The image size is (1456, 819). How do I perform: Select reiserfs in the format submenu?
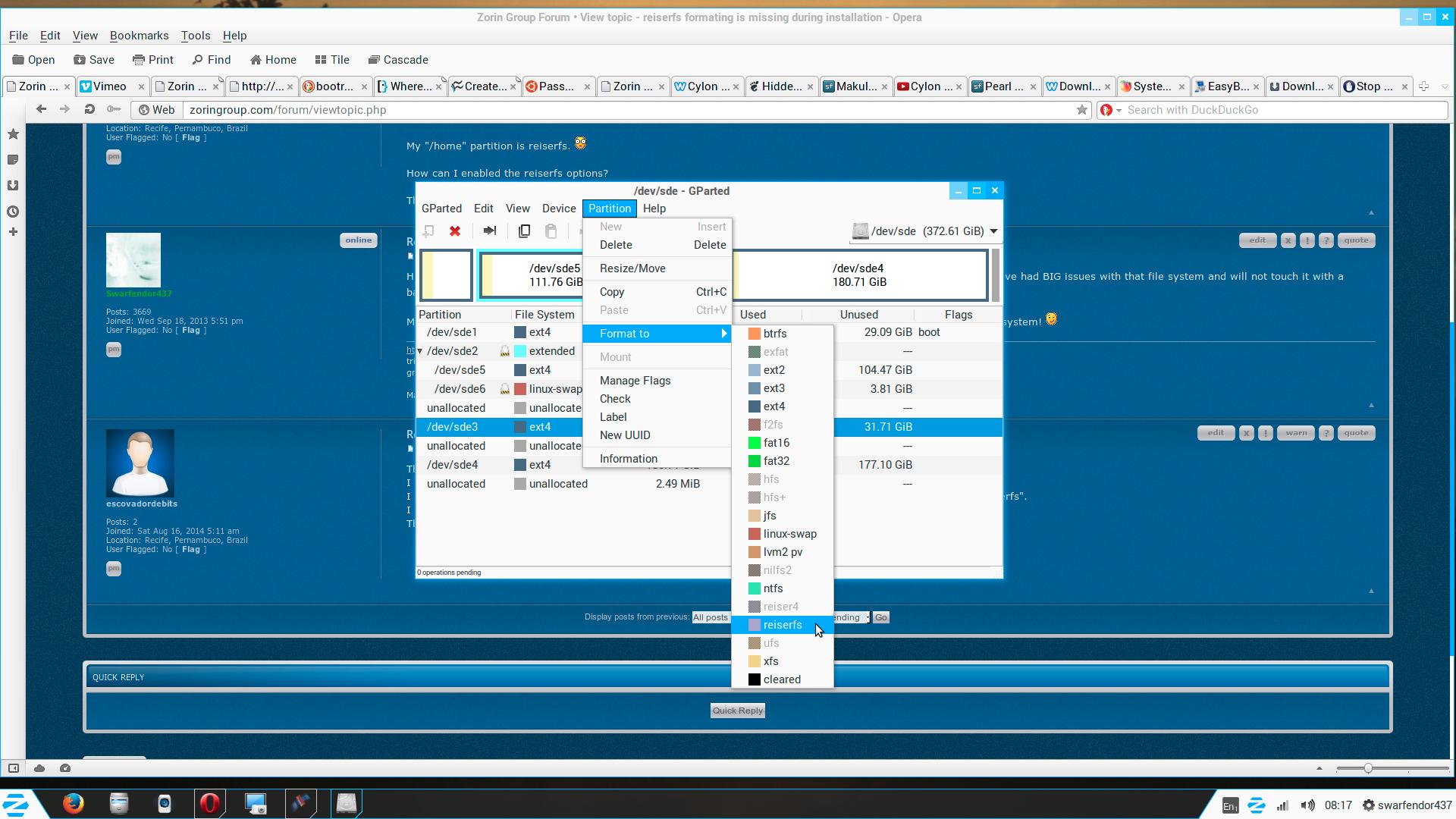pos(782,625)
